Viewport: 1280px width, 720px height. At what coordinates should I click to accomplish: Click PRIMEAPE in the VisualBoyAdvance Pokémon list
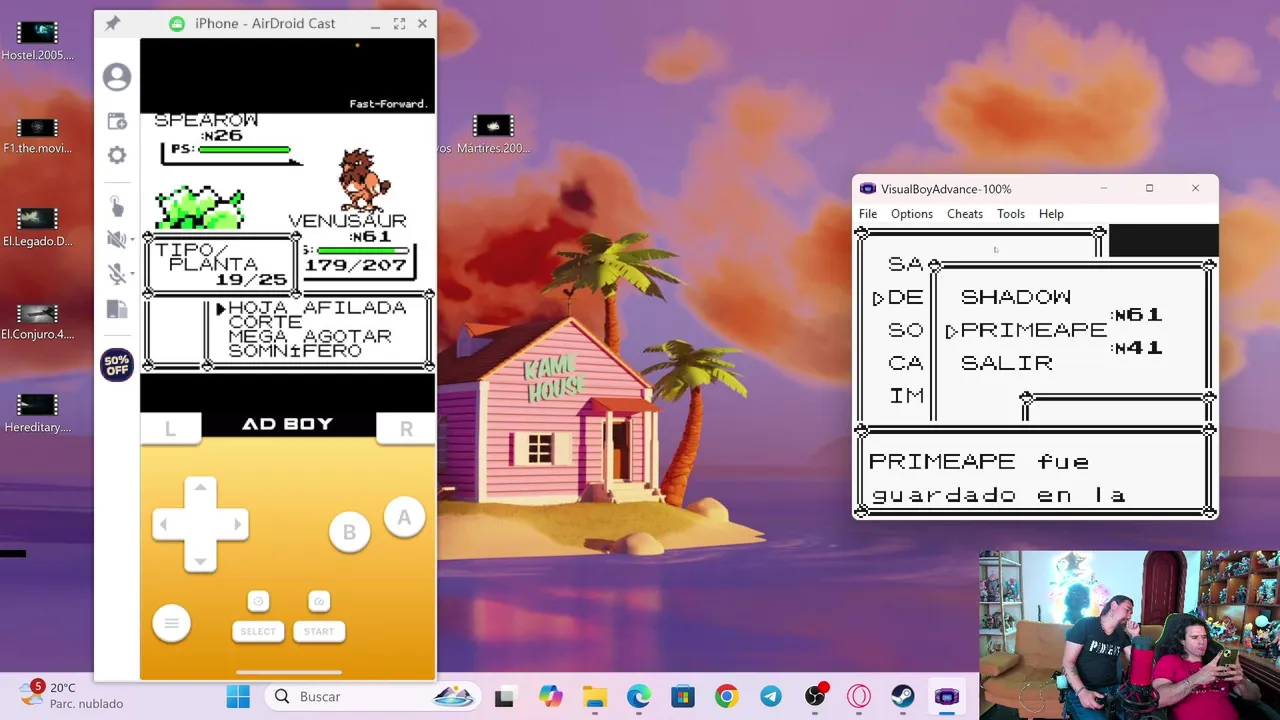tap(1033, 330)
